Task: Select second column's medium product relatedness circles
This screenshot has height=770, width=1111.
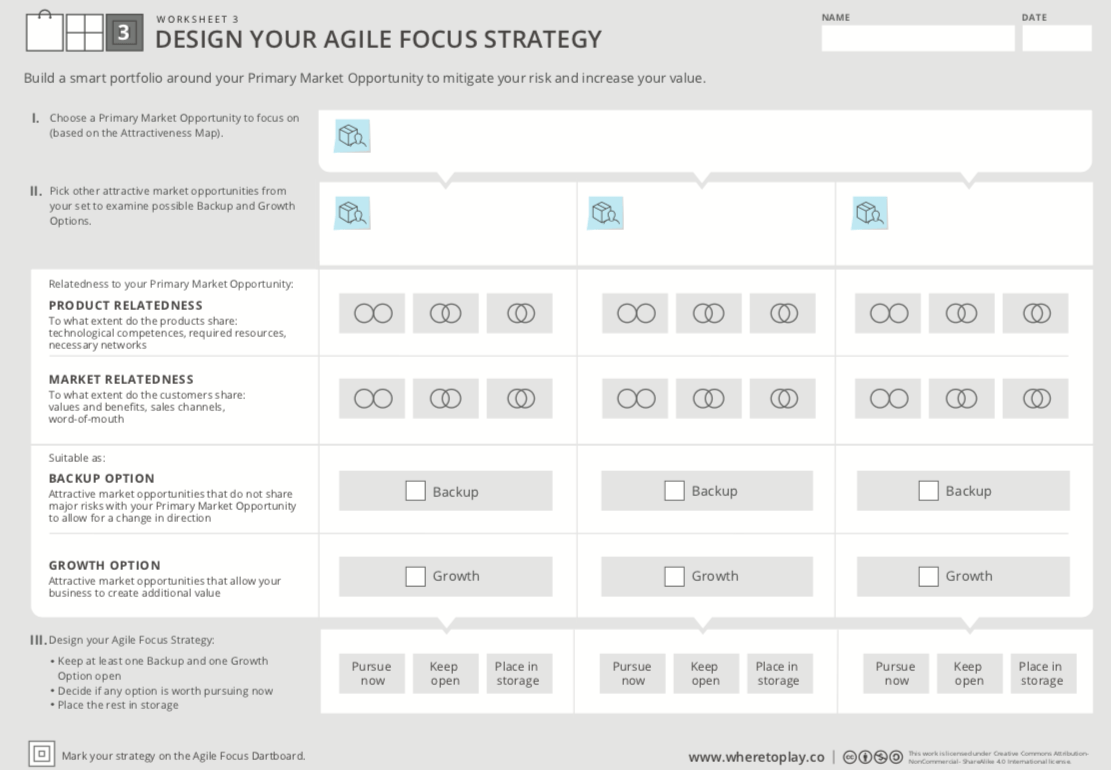Action: click(x=709, y=313)
